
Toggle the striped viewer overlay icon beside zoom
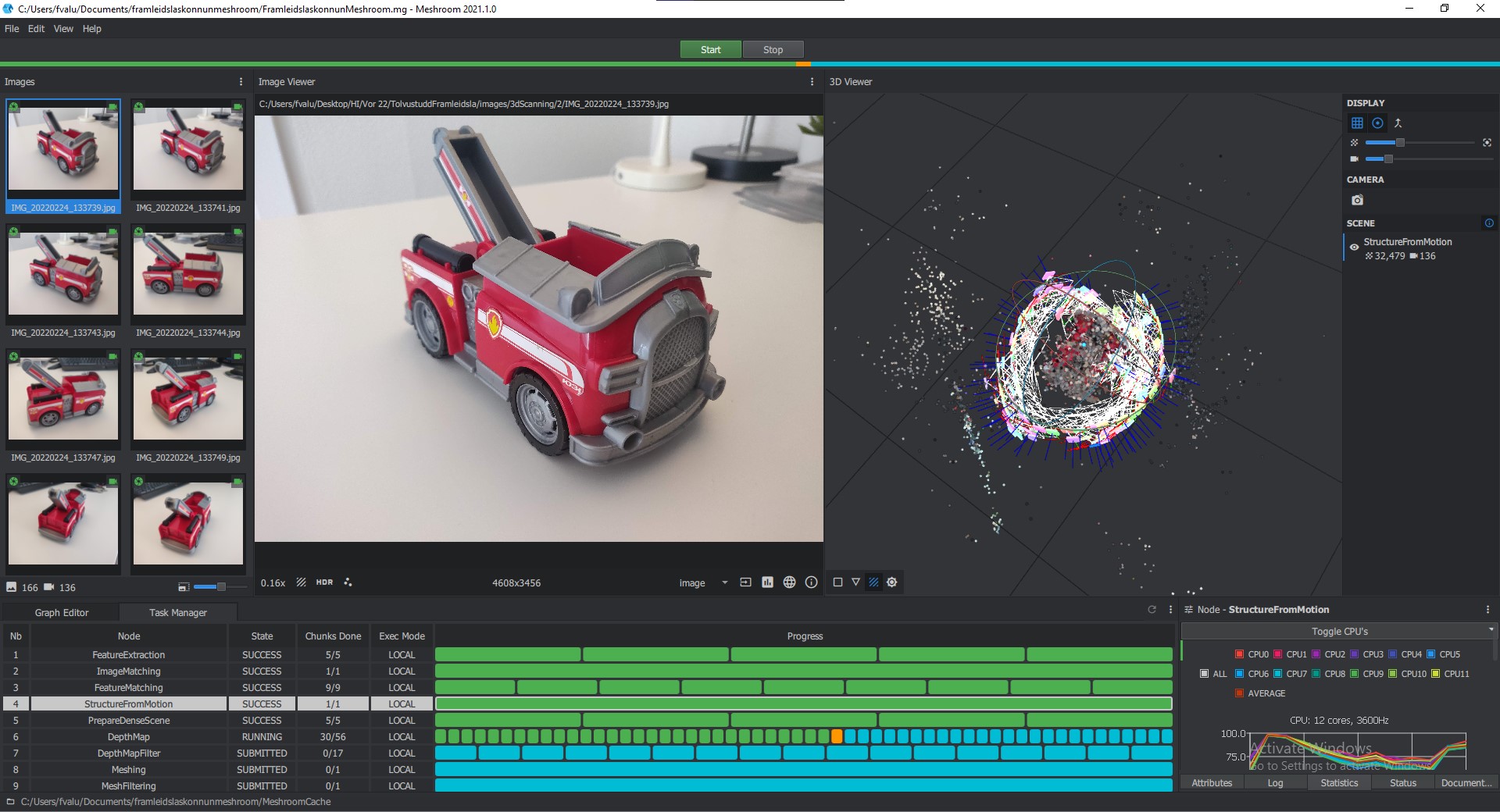coord(301,582)
